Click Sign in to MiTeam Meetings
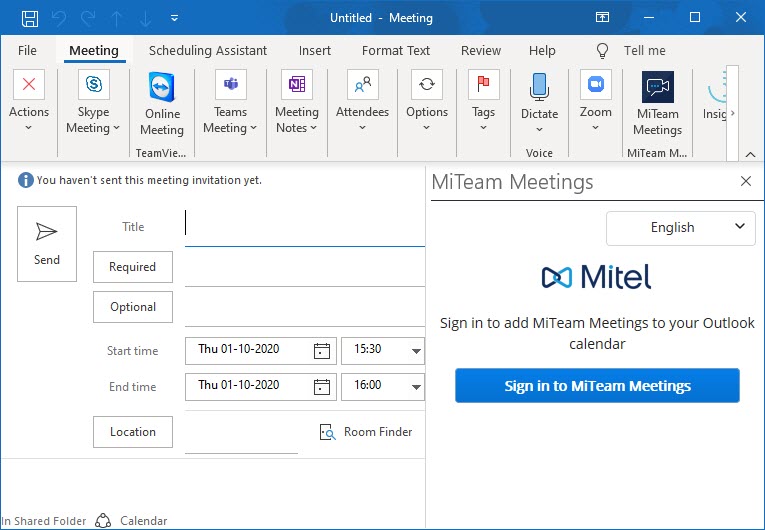765x530 pixels. tap(597, 386)
